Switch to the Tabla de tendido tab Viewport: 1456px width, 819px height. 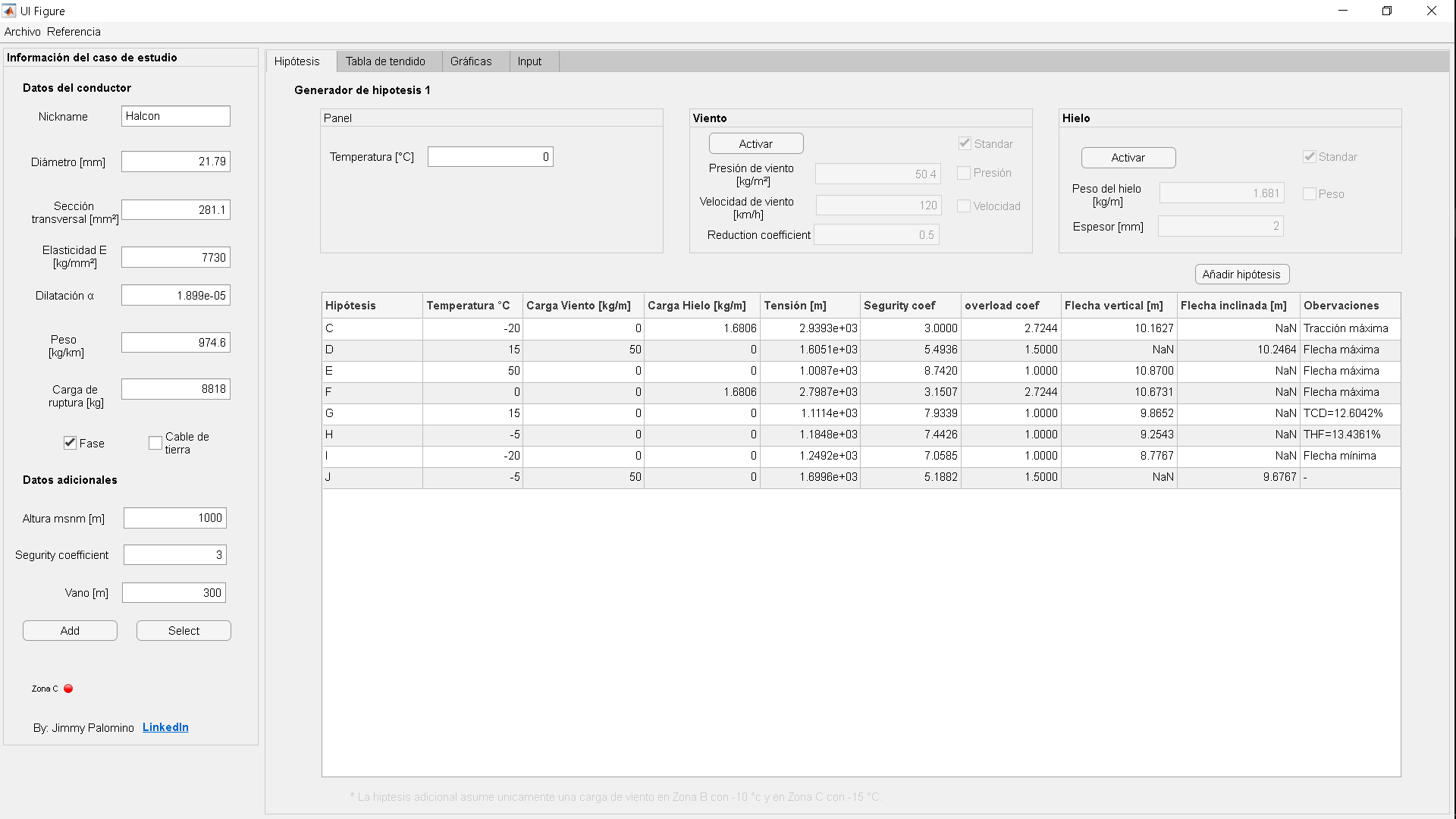[385, 61]
